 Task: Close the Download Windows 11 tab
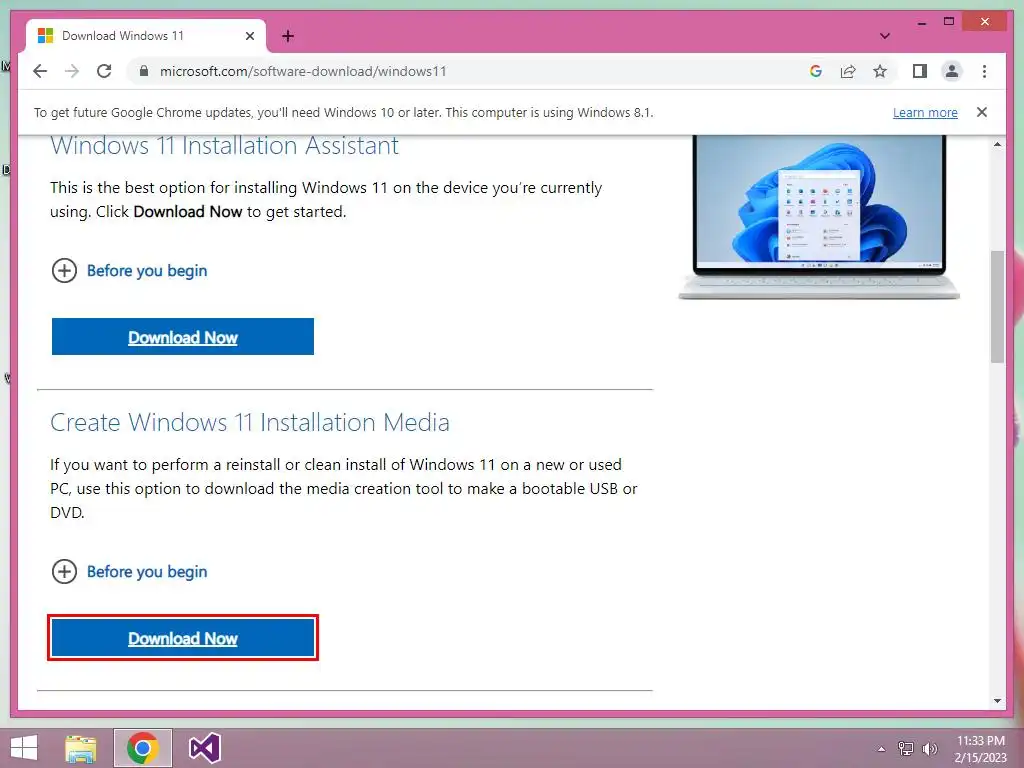point(249,36)
